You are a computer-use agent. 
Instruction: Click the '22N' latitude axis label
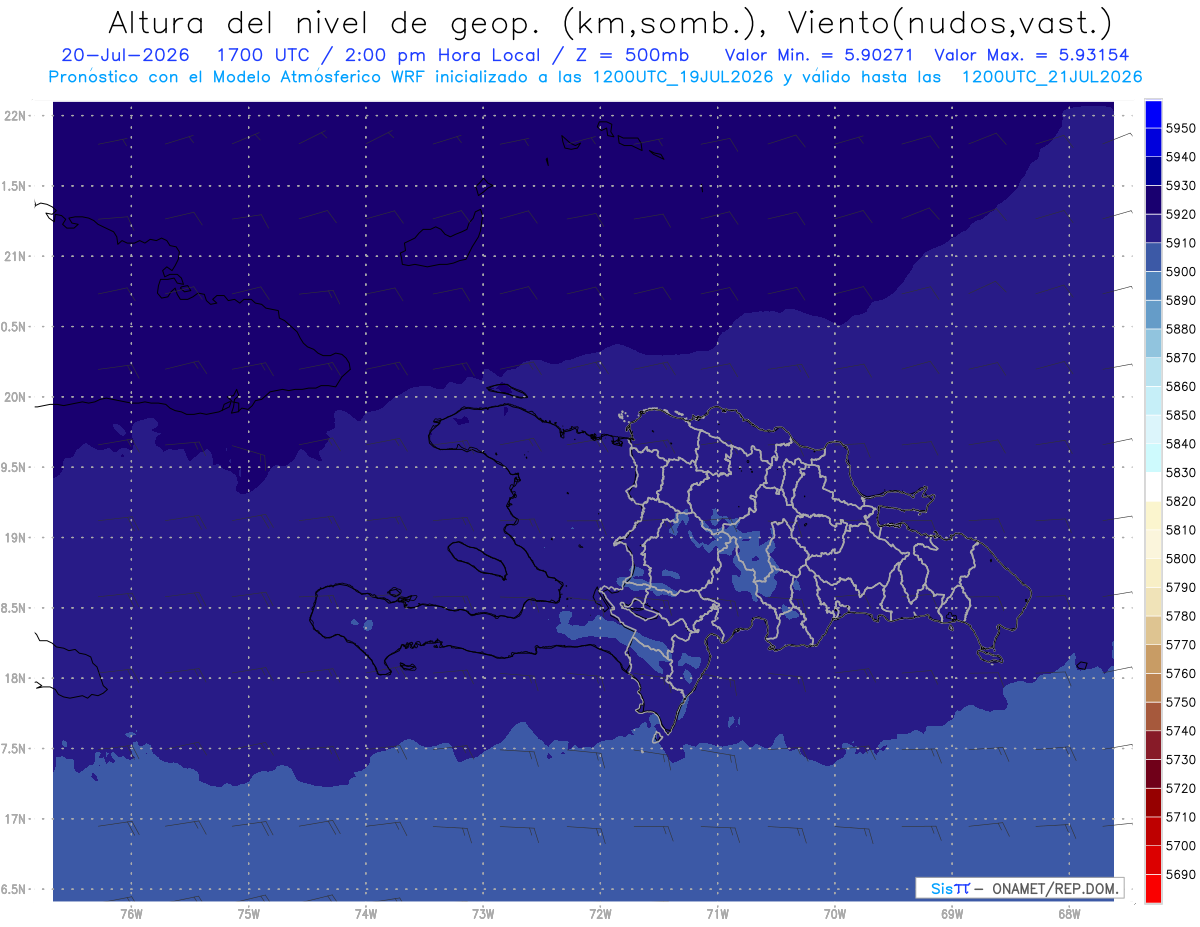[x=14, y=115]
